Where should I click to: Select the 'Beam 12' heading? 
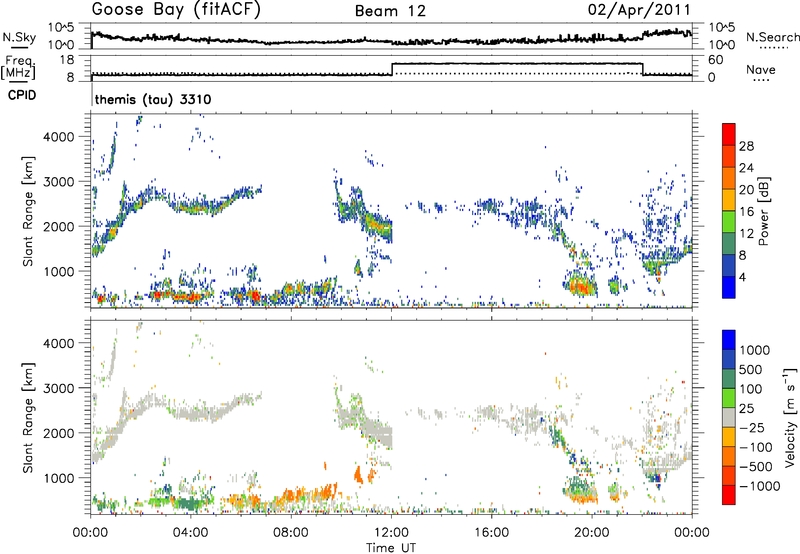click(390, 11)
